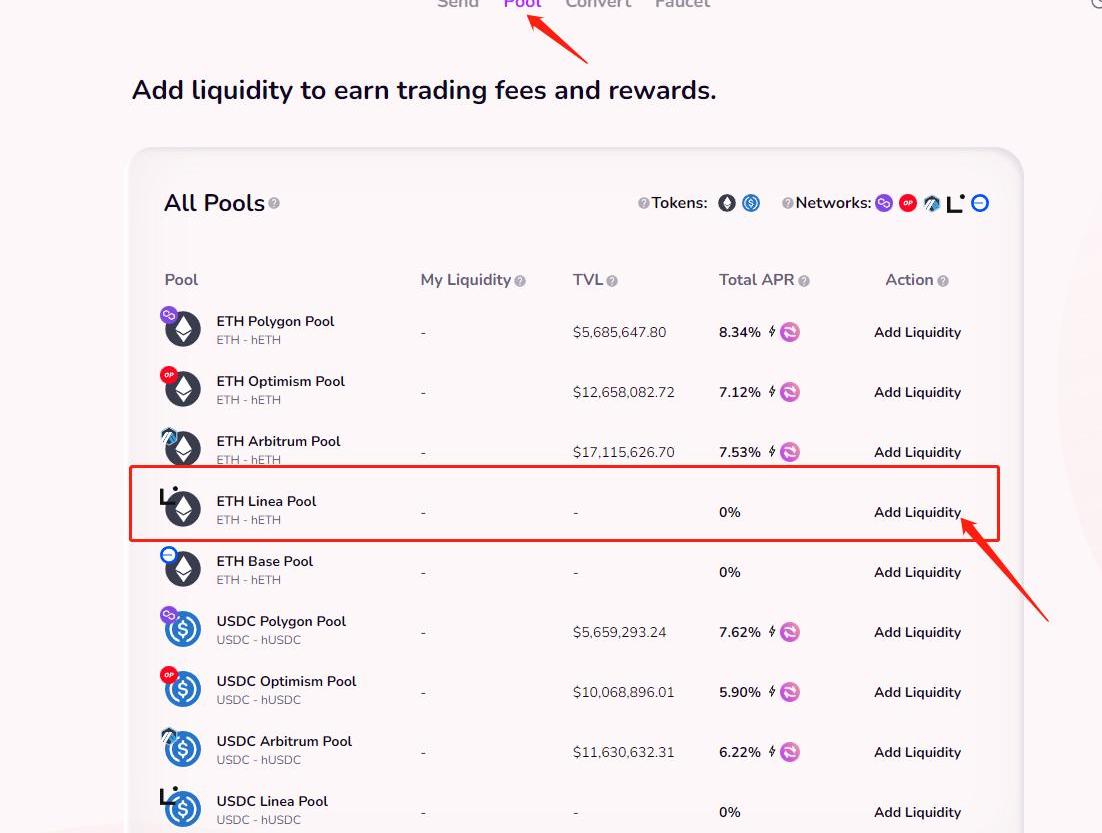Click help icon beside TVL header
The height and width of the screenshot is (833, 1102).
[612, 281]
